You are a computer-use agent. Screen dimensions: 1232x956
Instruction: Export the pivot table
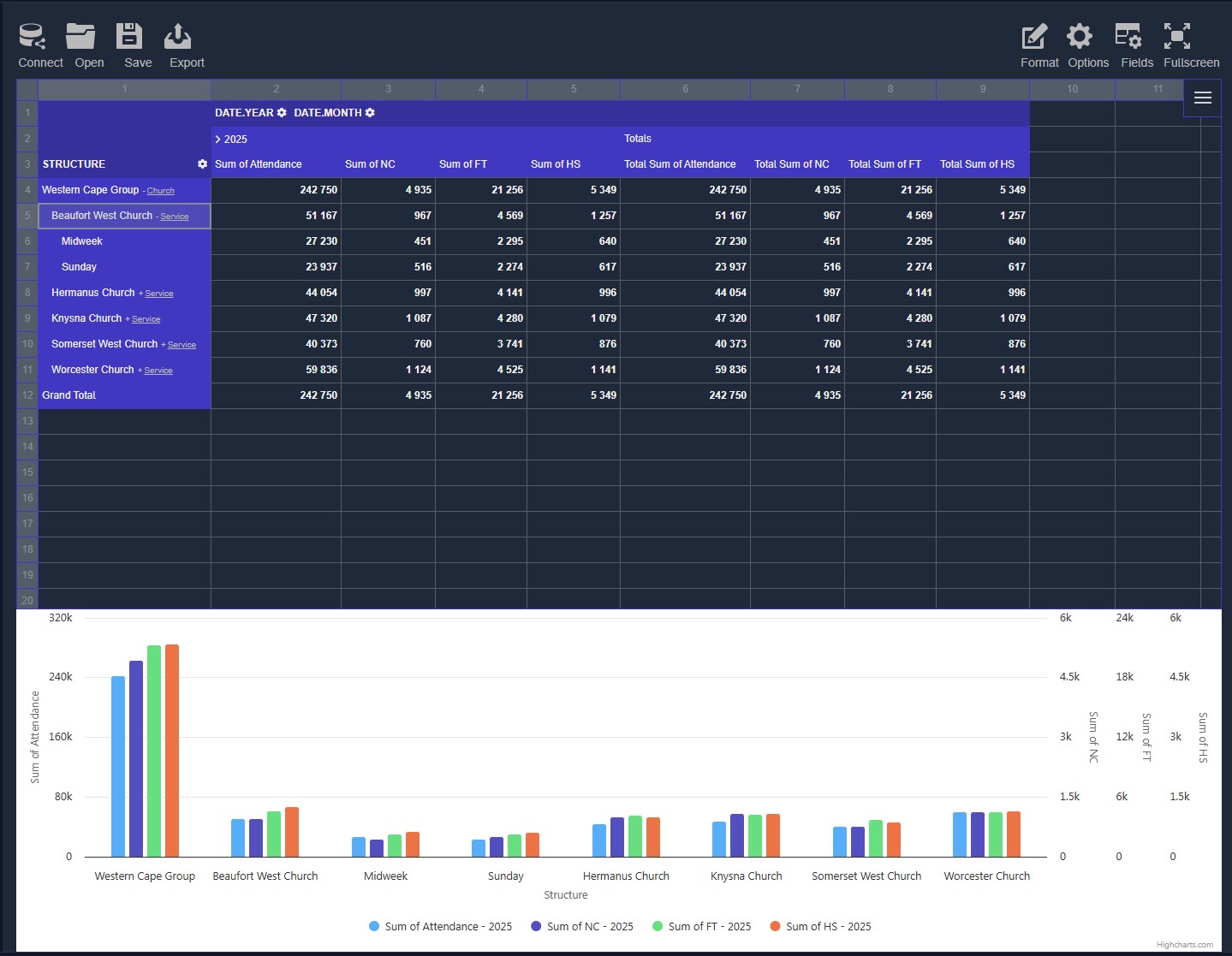(185, 40)
